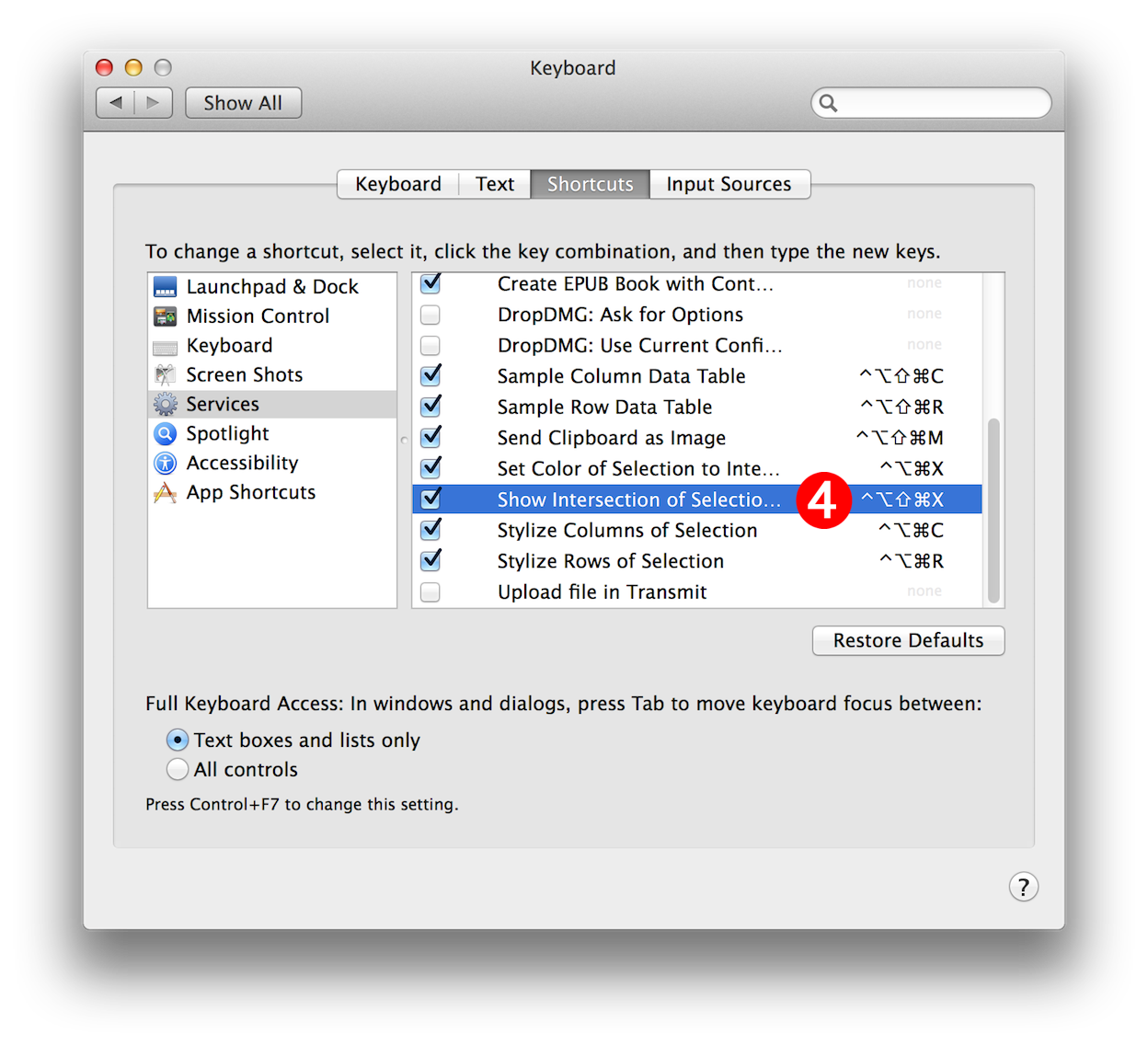This screenshot has height=1045, width=1148.
Task: Uncheck Stylize Rows of Selection checkbox
Action: point(430,561)
